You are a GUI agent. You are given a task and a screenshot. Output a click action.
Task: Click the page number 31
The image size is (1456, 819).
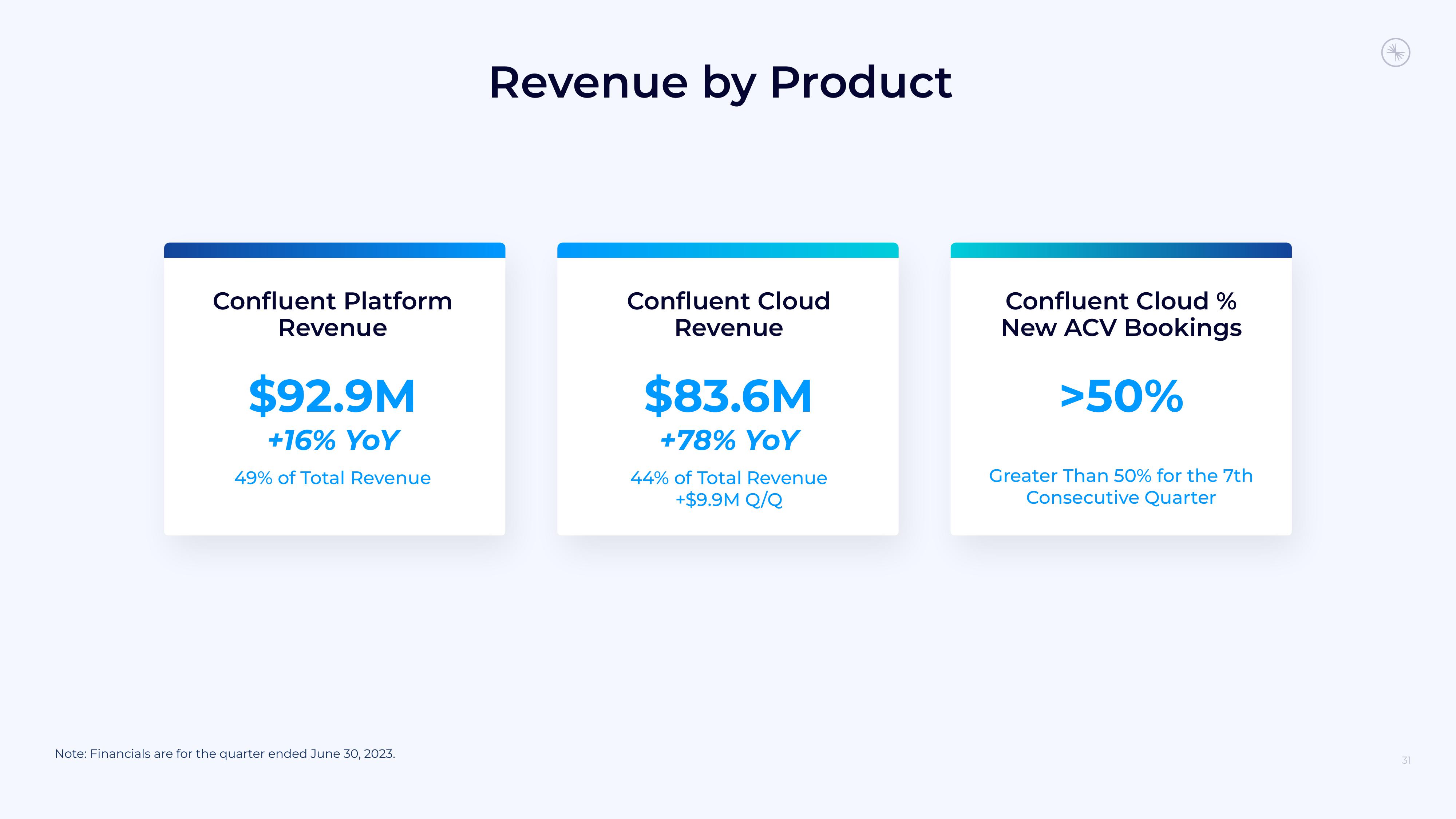pyautogui.click(x=1406, y=760)
